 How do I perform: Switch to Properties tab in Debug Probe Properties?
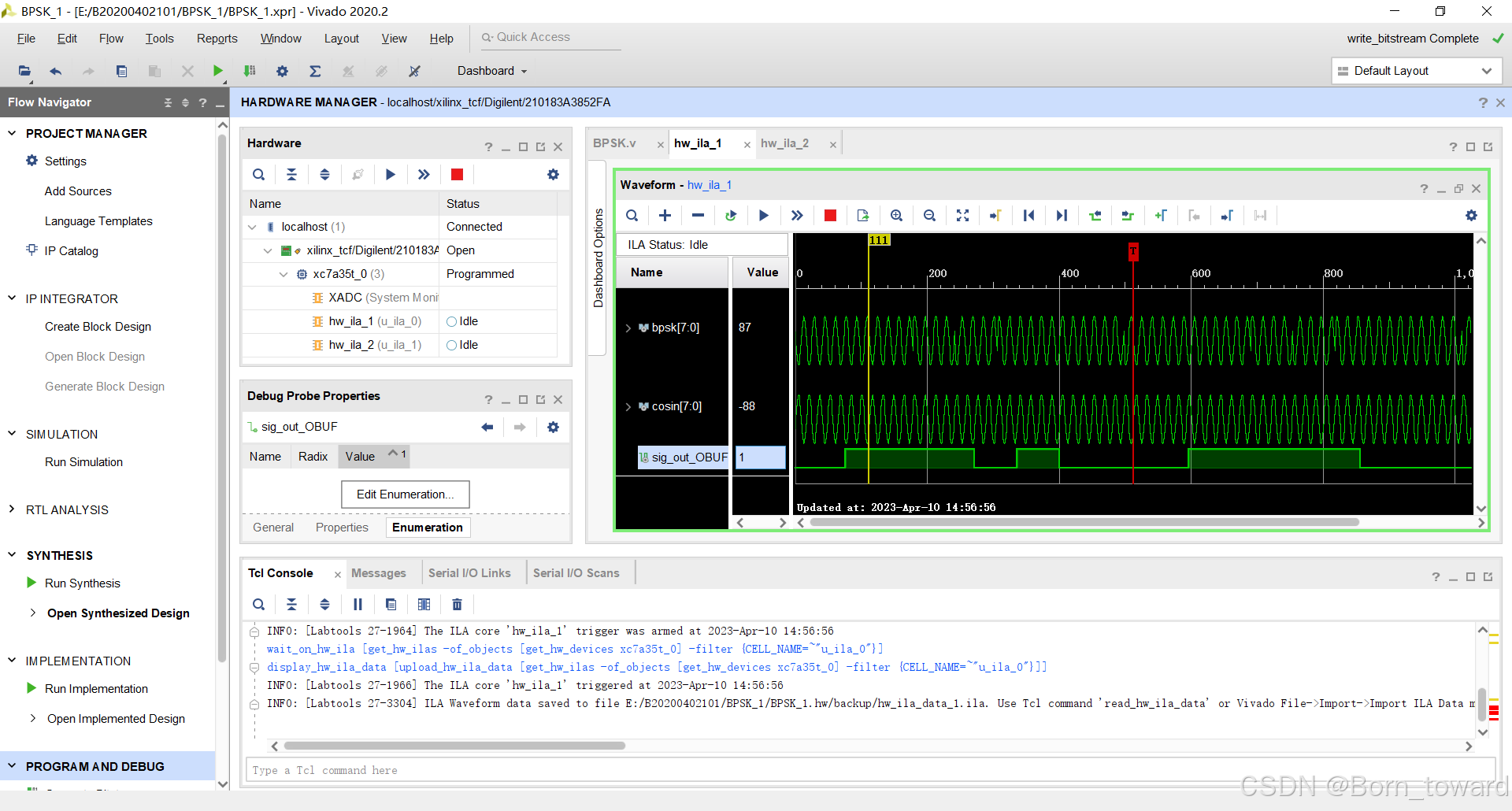pyautogui.click(x=342, y=528)
